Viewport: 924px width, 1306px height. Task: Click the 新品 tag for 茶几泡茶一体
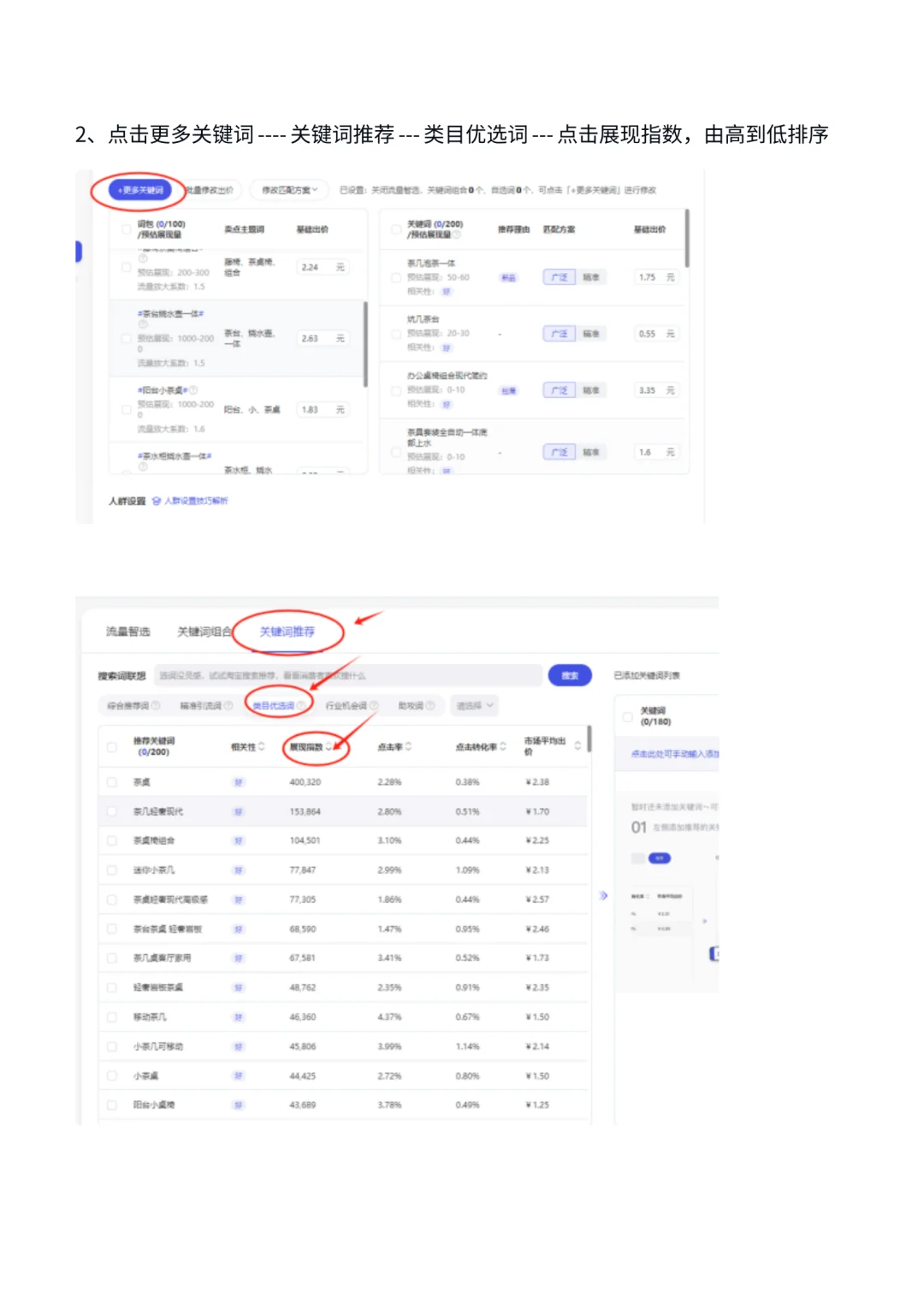pyautogui.click(x=508, y=277)
